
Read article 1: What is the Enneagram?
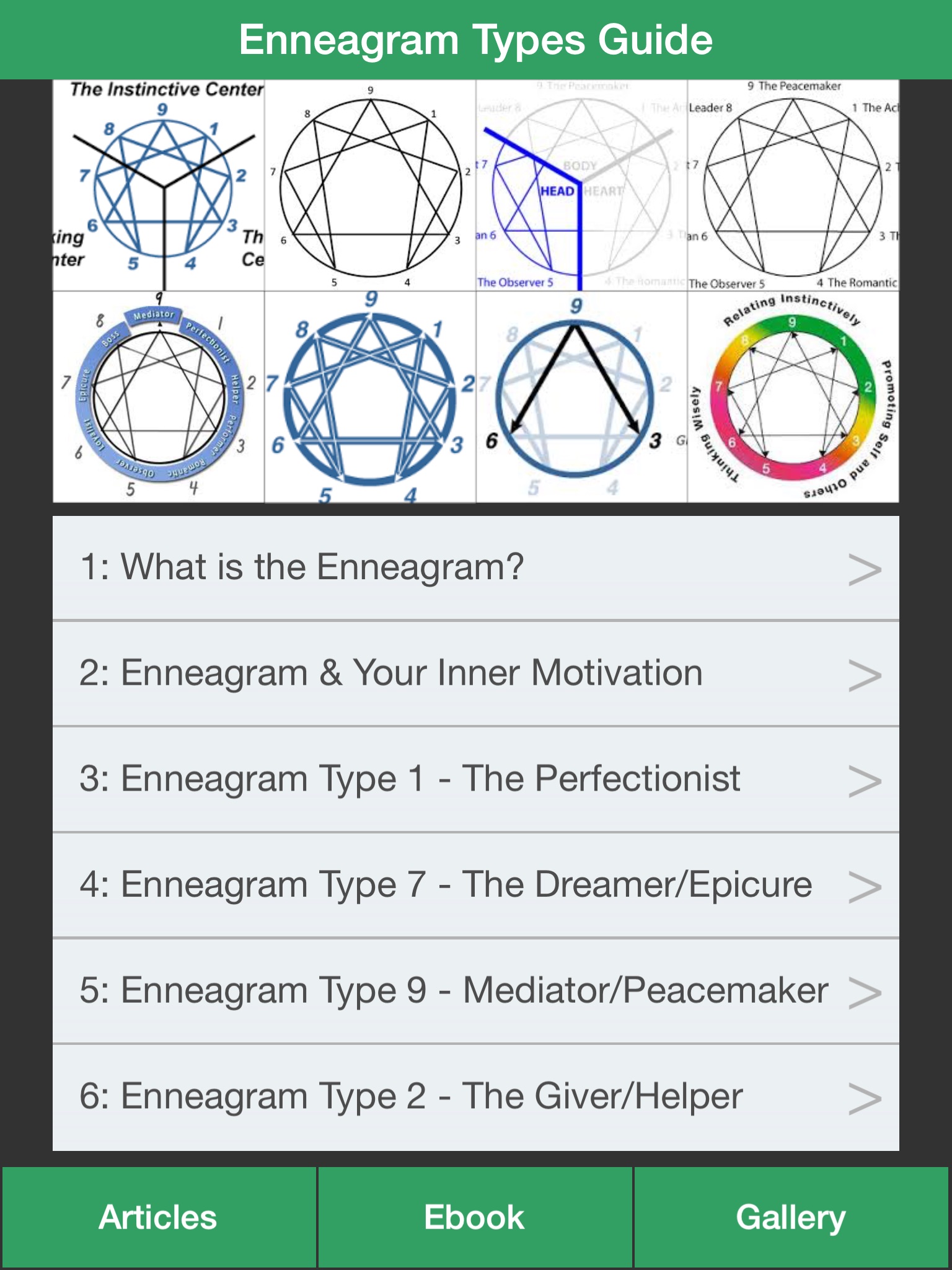302,567
